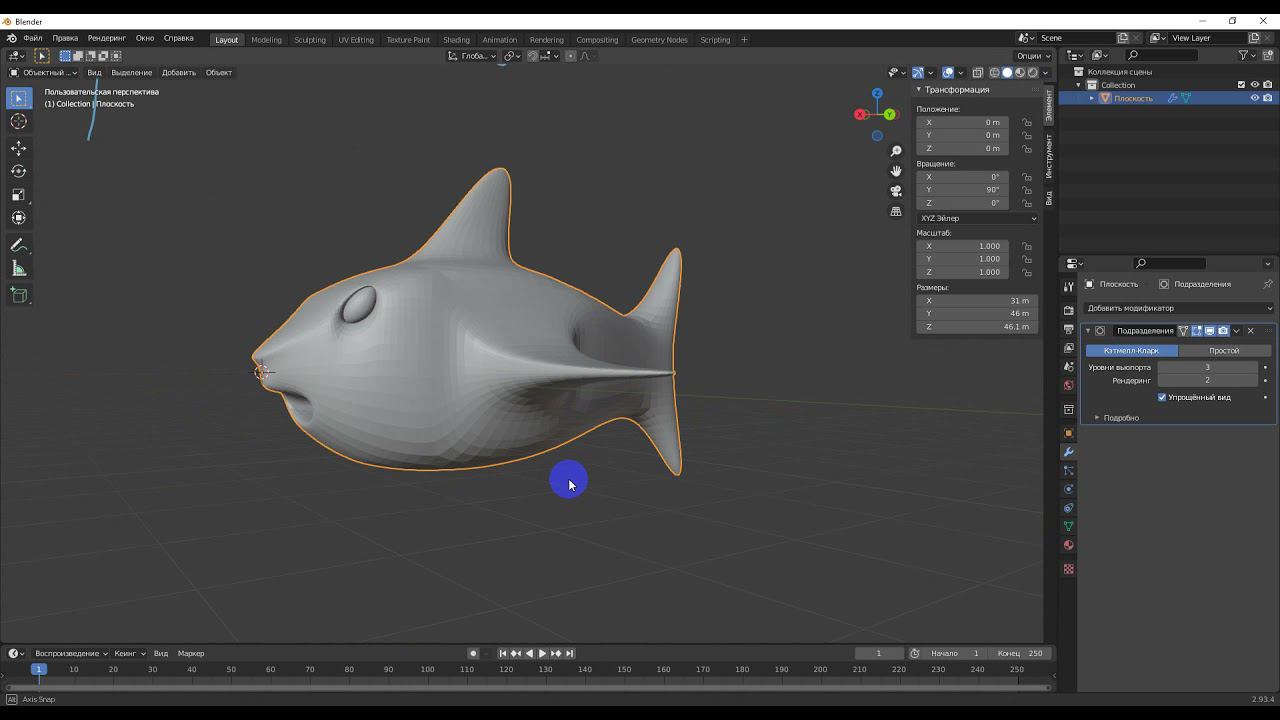This screenshot has height=720, width=1280.
Task: Click the Add Cube tool icon
Action: pos(18,295)
